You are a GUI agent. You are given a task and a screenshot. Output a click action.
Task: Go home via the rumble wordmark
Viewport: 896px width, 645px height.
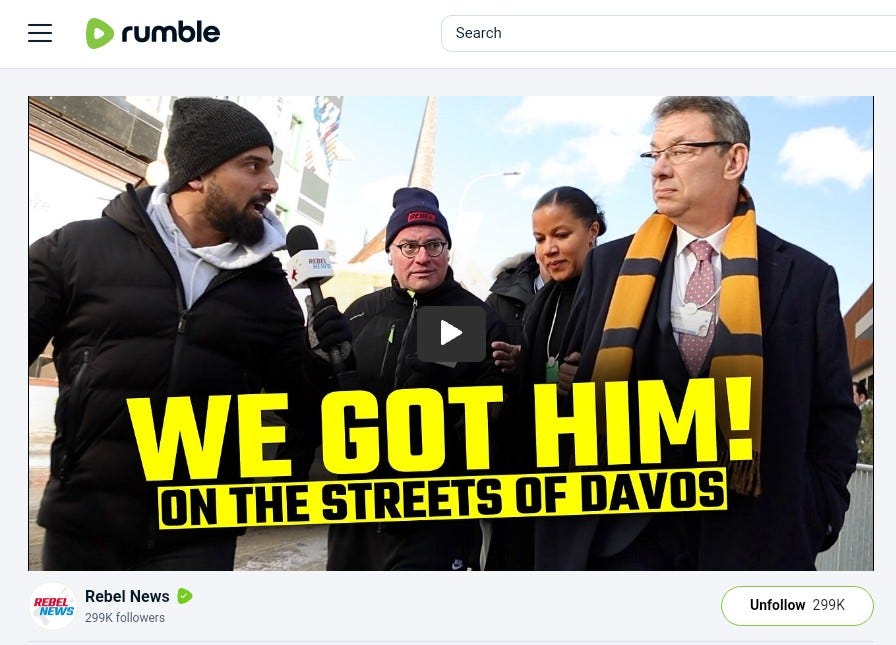tap(171, 33)
